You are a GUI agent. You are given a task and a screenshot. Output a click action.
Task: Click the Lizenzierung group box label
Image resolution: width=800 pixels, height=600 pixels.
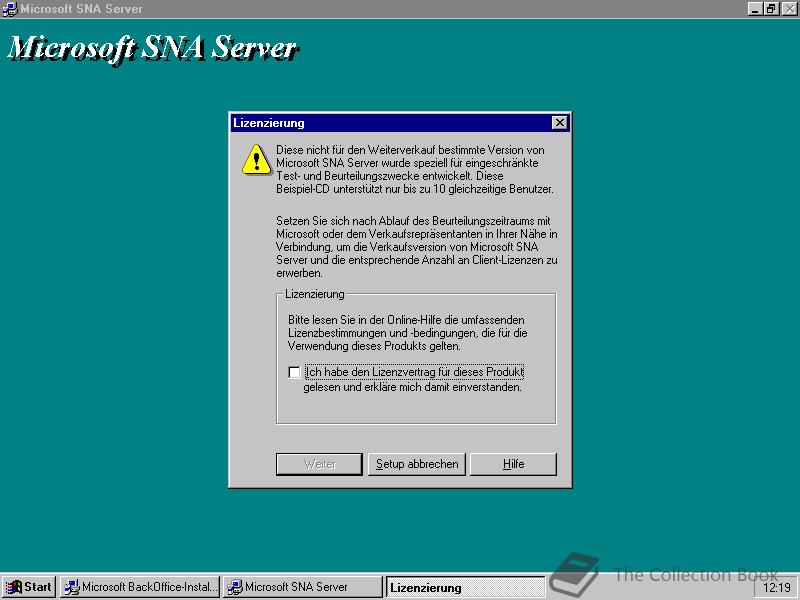314,294
